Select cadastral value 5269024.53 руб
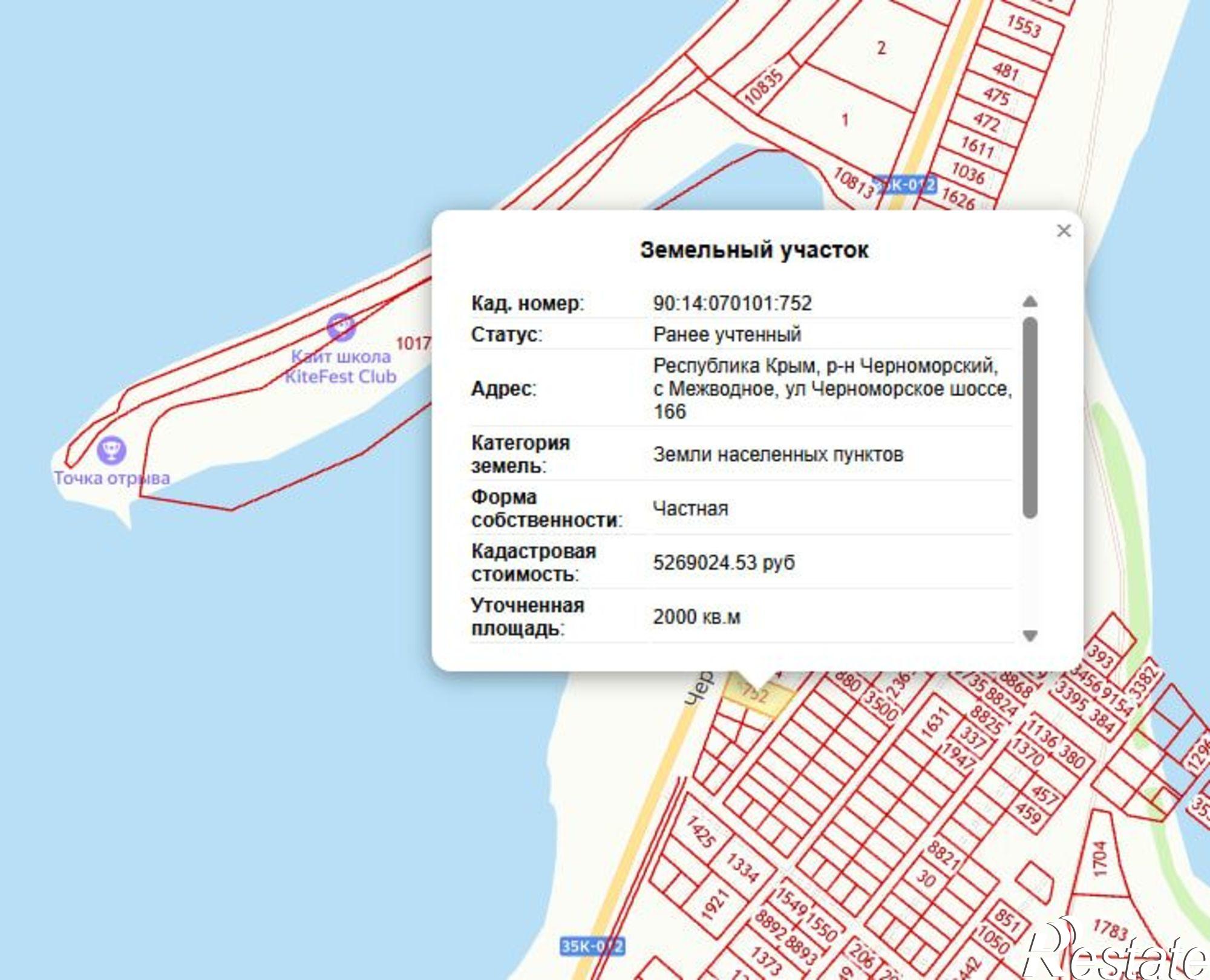Viewport: 1210px width, 980px height. [x=724, y=563]
